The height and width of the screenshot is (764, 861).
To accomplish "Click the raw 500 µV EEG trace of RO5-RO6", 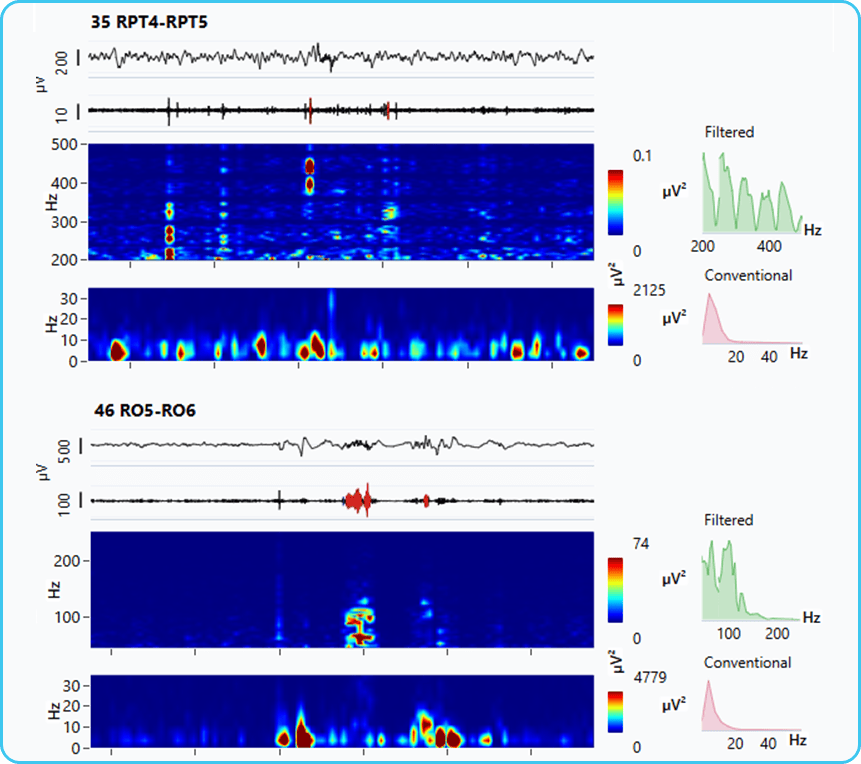I will [342, 445].
